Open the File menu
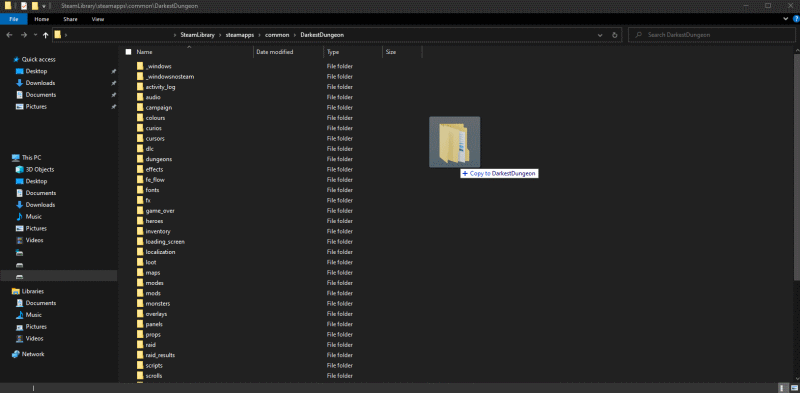Image resolution: width=800 pixels, height=393 pixels. [14, 19]
